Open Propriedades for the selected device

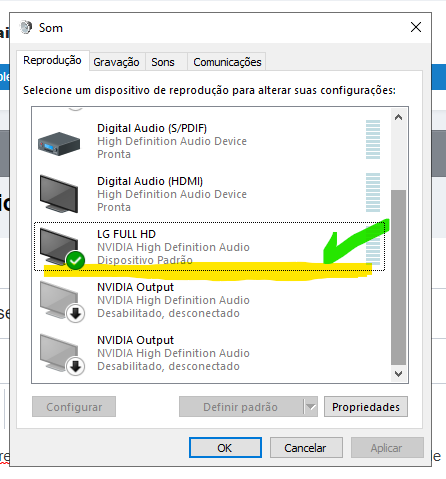pyautogui.click(x=366, y=407)
